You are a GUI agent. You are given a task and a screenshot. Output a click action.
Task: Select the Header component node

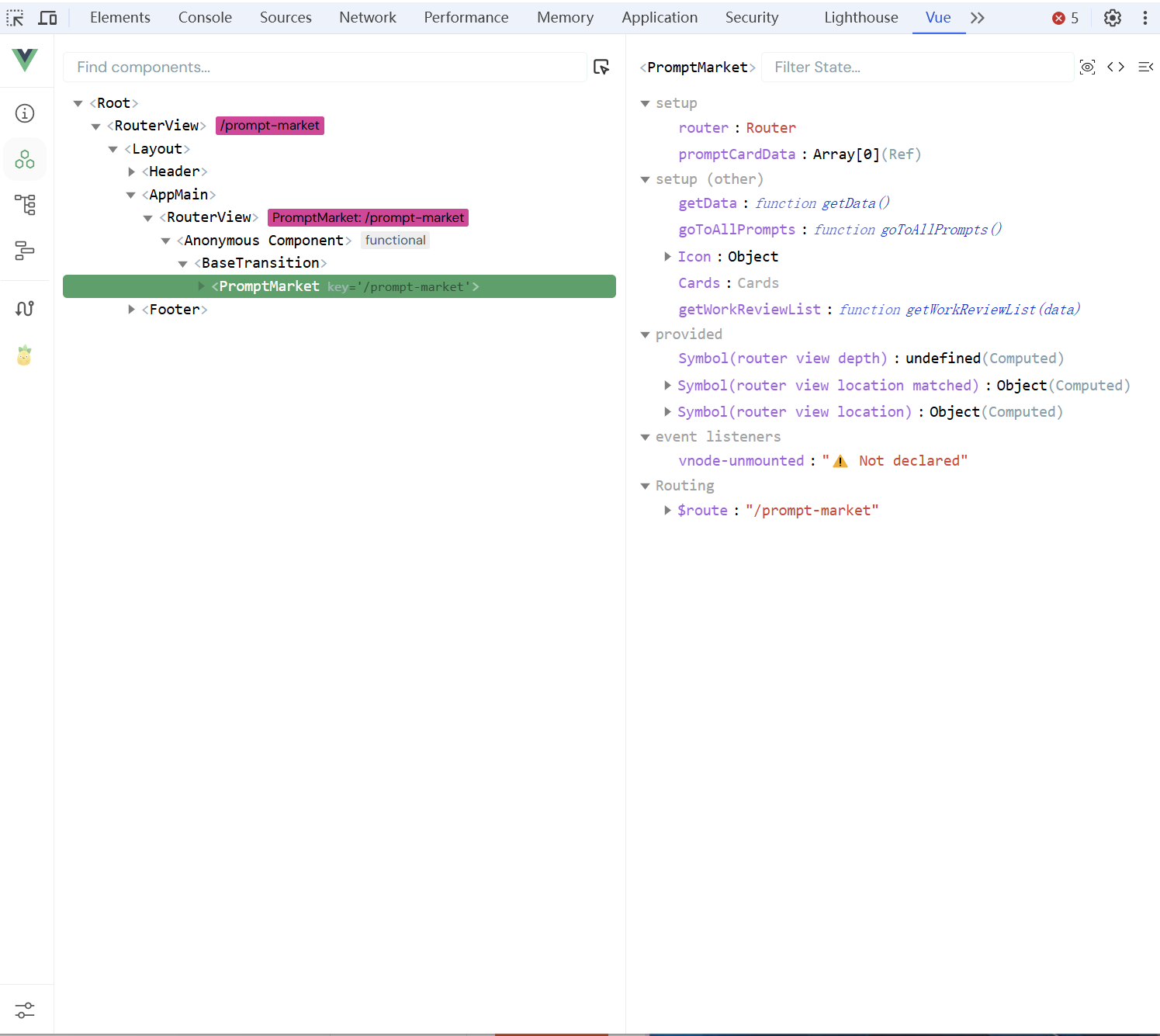175,172
